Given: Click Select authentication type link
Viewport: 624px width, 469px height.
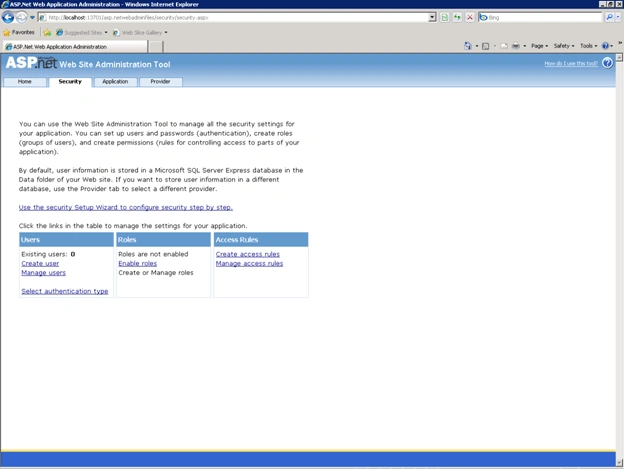Looking at the screenshot, I should coord(65,291).
